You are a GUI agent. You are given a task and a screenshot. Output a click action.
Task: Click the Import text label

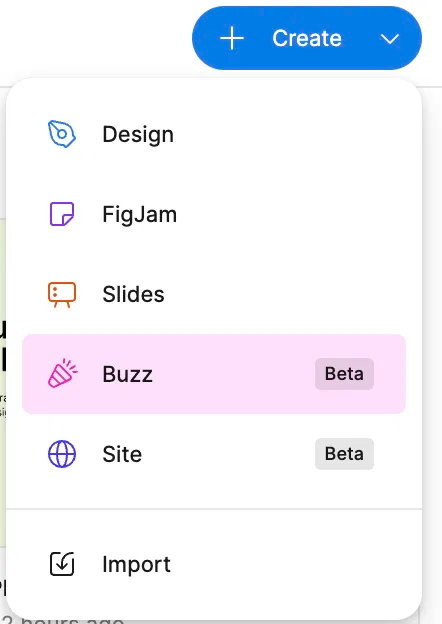click(136, 564)
